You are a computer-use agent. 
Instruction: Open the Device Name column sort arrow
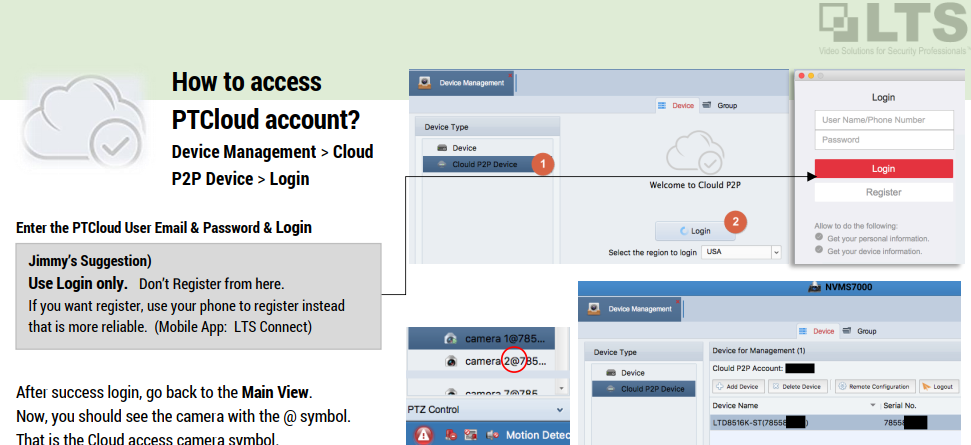(874, 406)
